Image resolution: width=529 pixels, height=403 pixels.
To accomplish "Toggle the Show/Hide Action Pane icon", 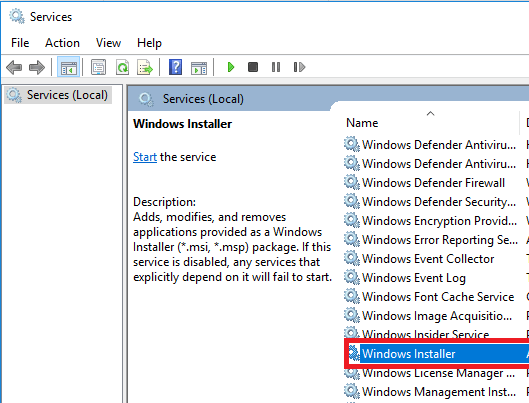I will pyautogui.click(x=199, y=67).
